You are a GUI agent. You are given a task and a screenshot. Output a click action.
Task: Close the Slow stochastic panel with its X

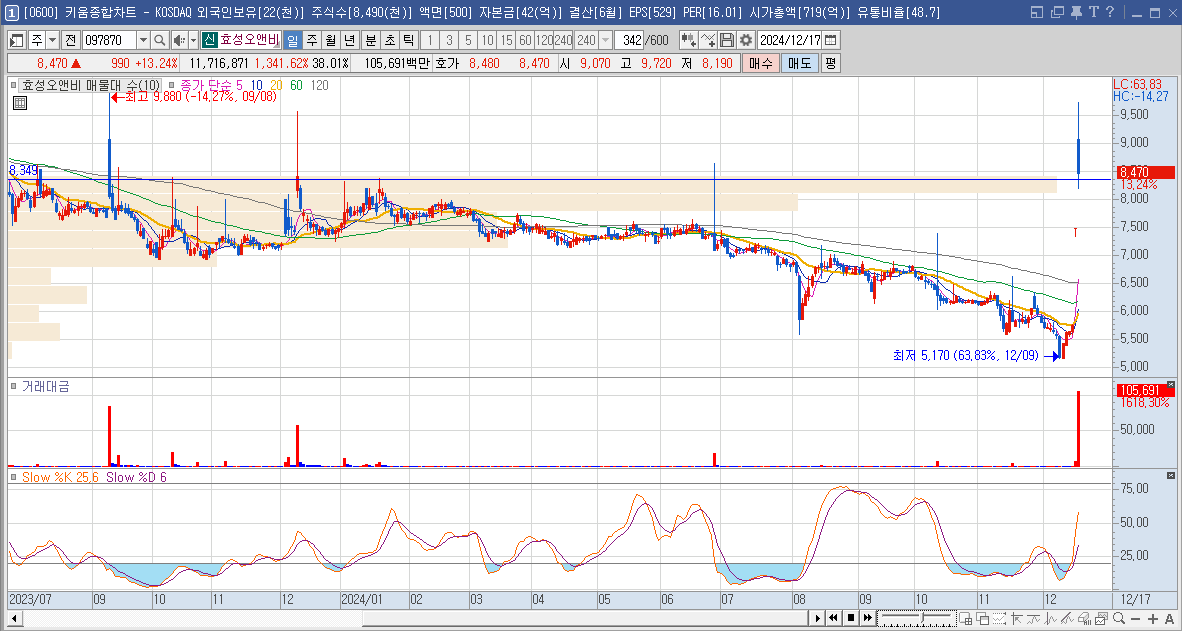click(x=1171, y=476)
